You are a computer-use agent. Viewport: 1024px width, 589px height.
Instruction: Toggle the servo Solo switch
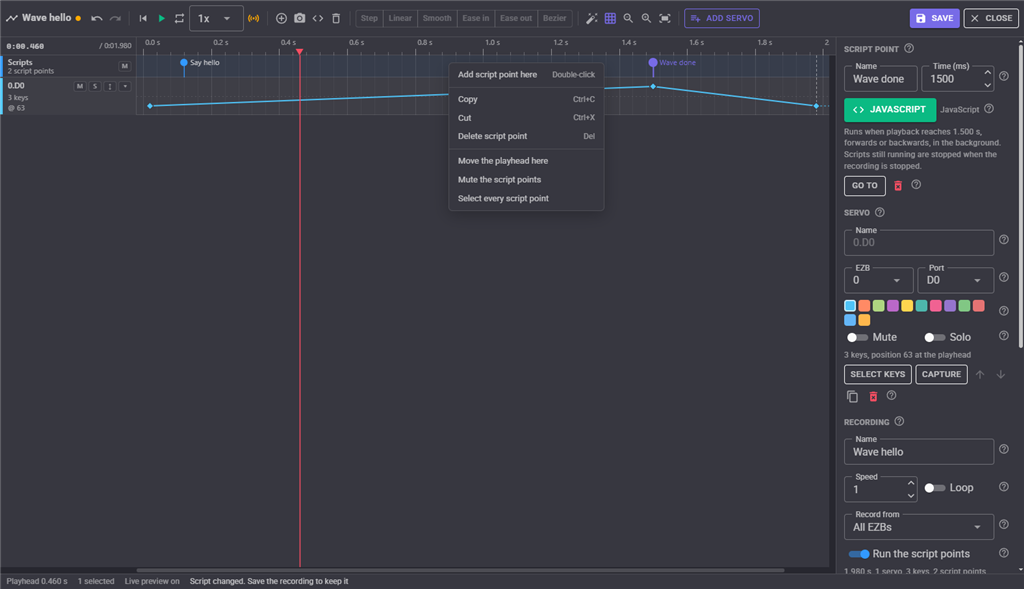[x=935, y=338]
